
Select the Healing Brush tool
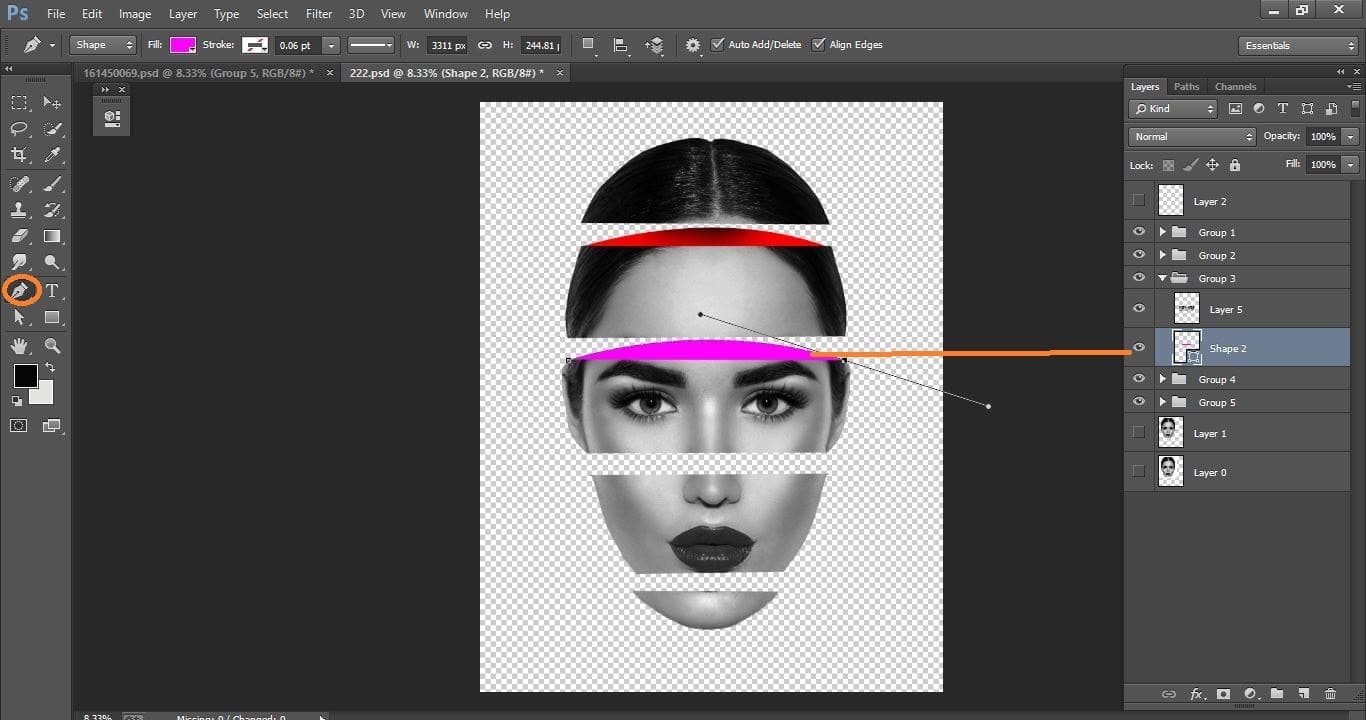(x=18, y=183)
